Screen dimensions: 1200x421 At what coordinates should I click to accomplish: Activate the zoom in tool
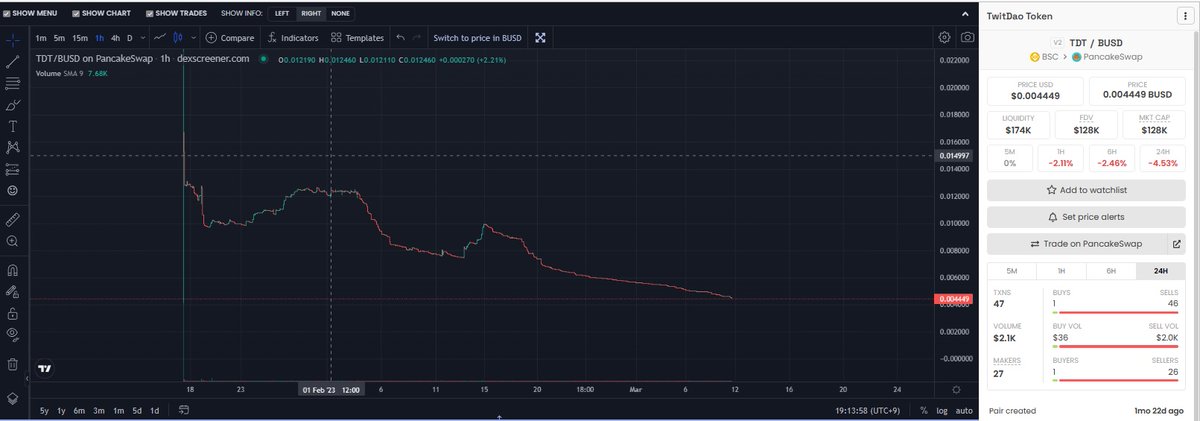13,241
